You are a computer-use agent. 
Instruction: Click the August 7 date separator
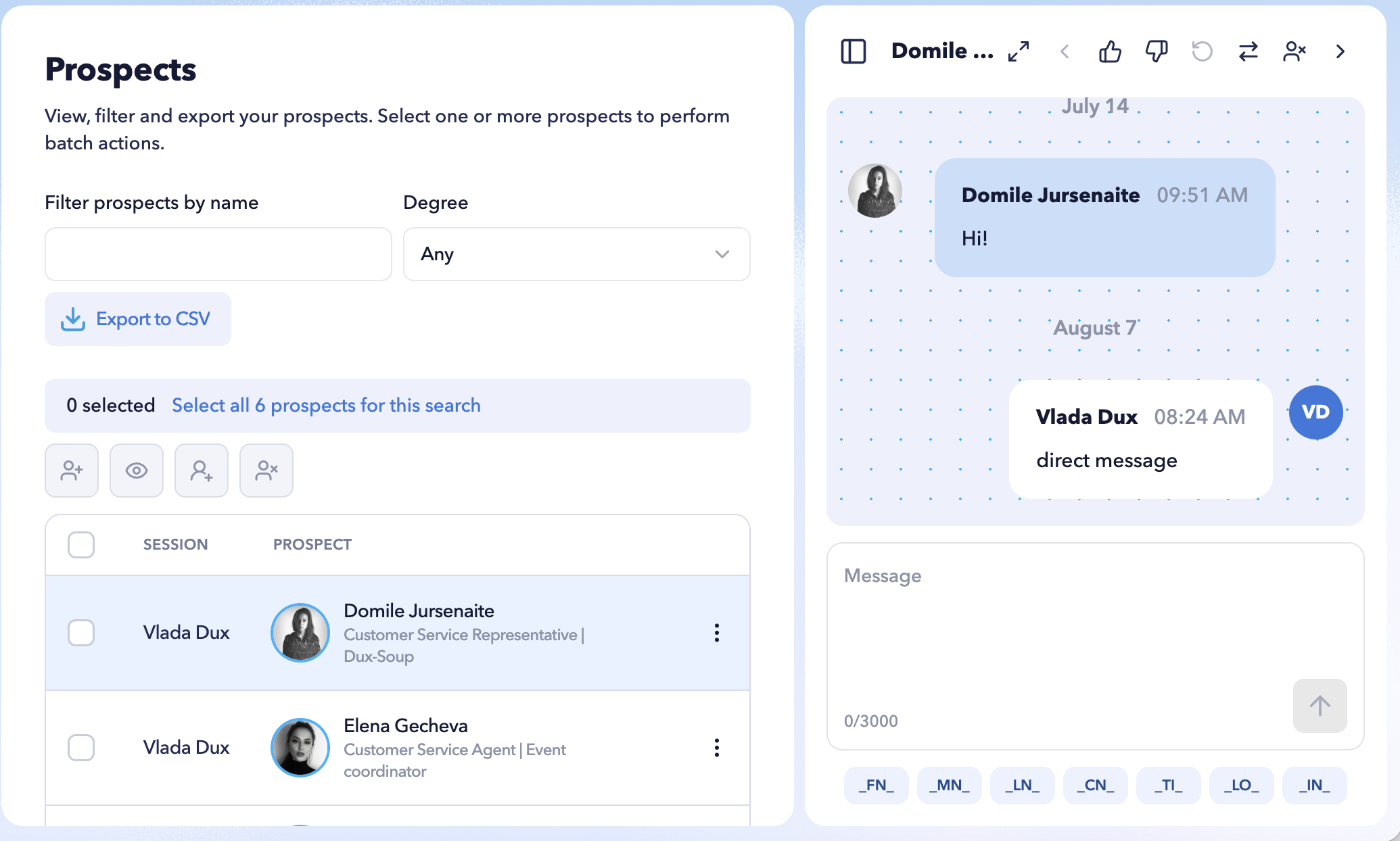click(1095, 328)
